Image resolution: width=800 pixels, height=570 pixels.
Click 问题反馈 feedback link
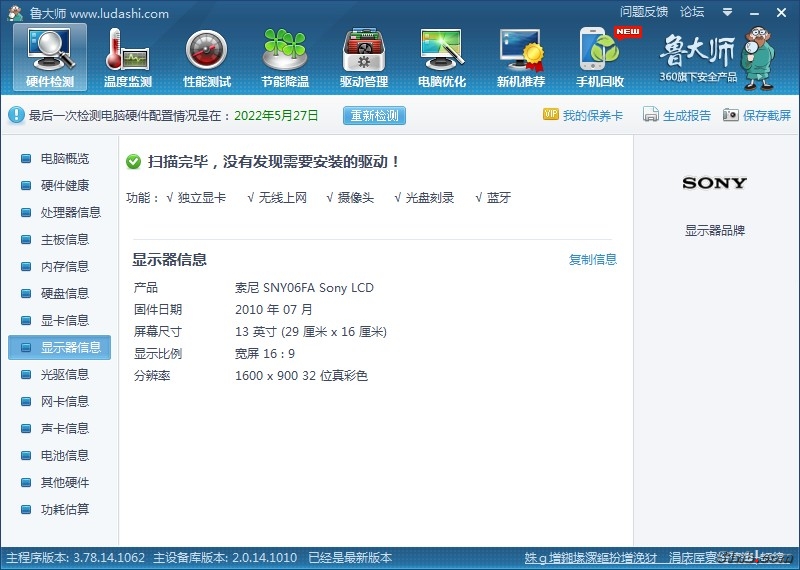point(644,12)
